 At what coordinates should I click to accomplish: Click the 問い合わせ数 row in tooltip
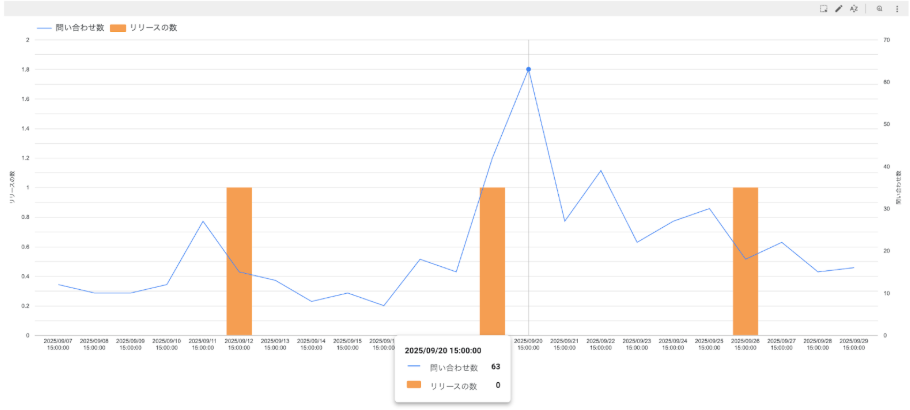tap(452, 367)
